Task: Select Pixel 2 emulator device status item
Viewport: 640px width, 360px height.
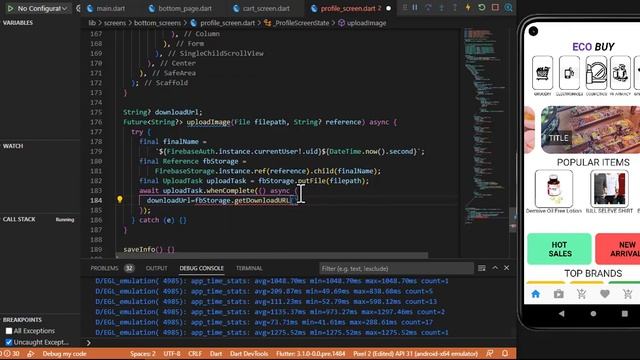Action: tap(416, 354)
